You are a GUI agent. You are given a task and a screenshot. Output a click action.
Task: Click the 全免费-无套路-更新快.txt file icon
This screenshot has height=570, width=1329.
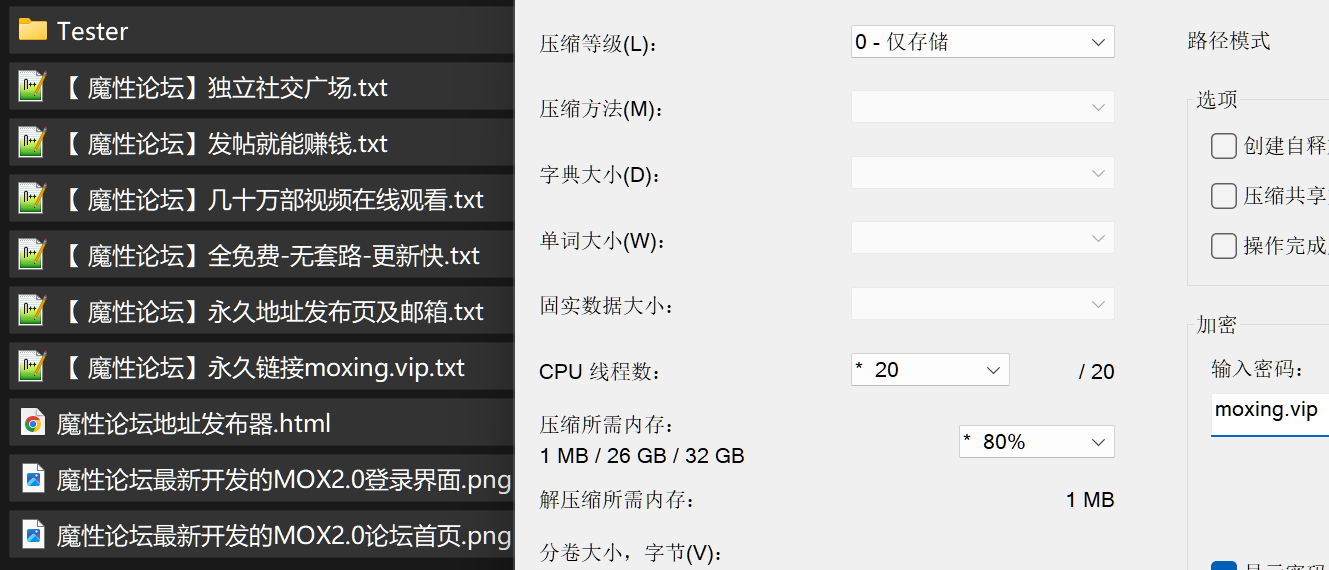(33, 255)
